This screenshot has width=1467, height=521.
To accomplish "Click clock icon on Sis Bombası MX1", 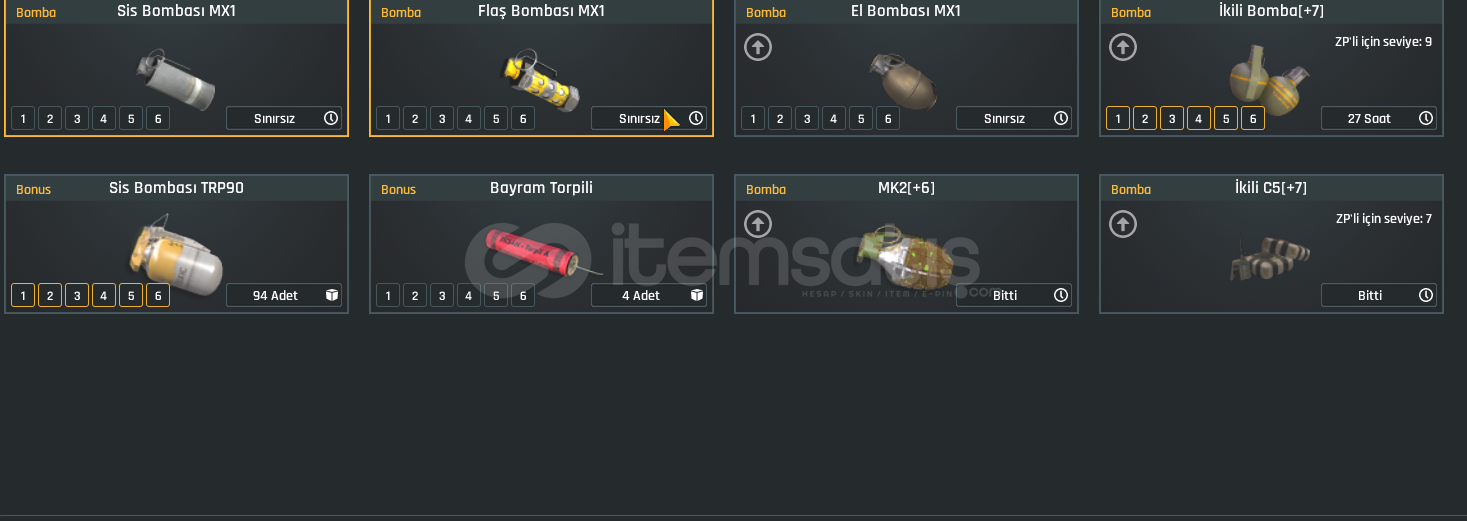I will [x=331, y=118].
